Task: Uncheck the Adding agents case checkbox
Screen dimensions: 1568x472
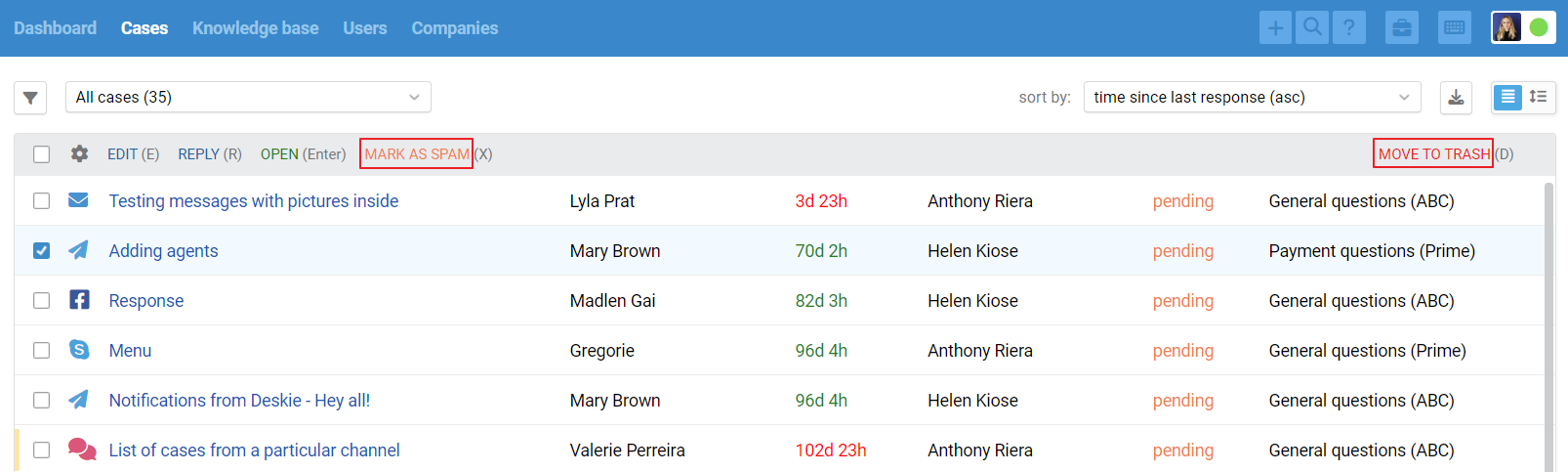Action: 41,250
